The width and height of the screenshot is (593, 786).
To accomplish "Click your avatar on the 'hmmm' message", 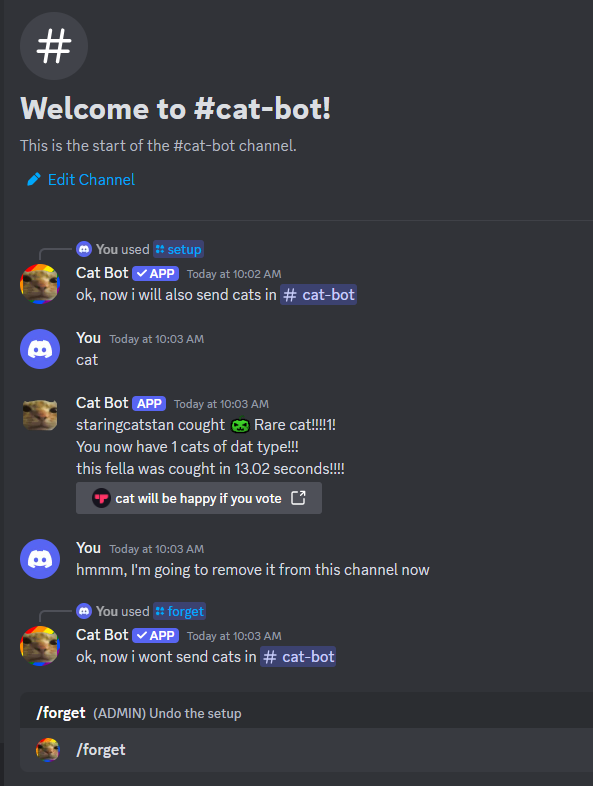I will [x=40, y=559].
